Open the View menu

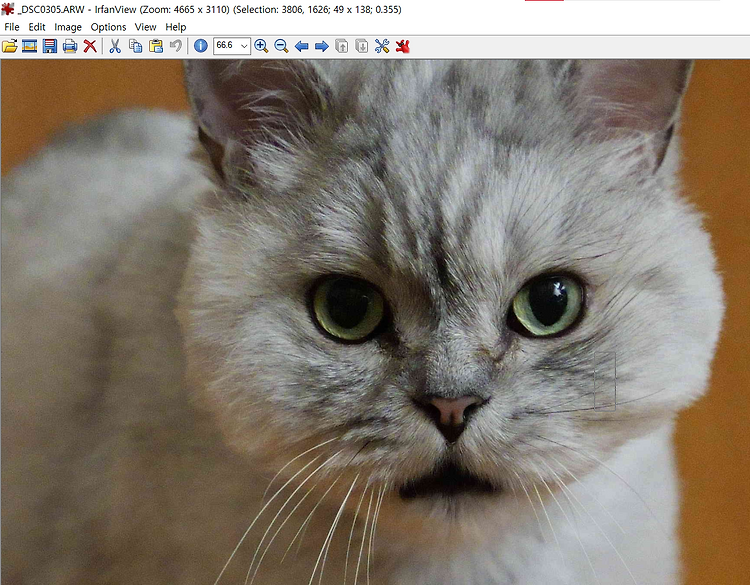145,27
